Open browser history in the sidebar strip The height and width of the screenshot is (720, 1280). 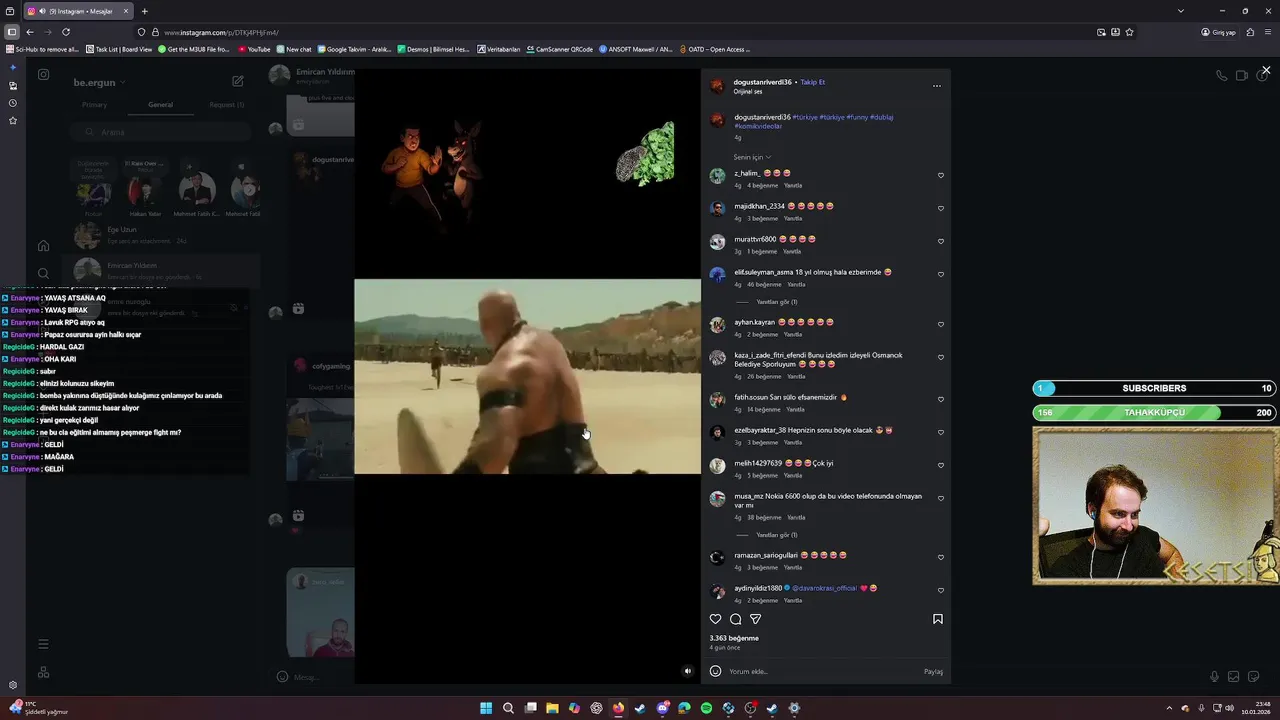pyautogui.click(x=12, y=103)
